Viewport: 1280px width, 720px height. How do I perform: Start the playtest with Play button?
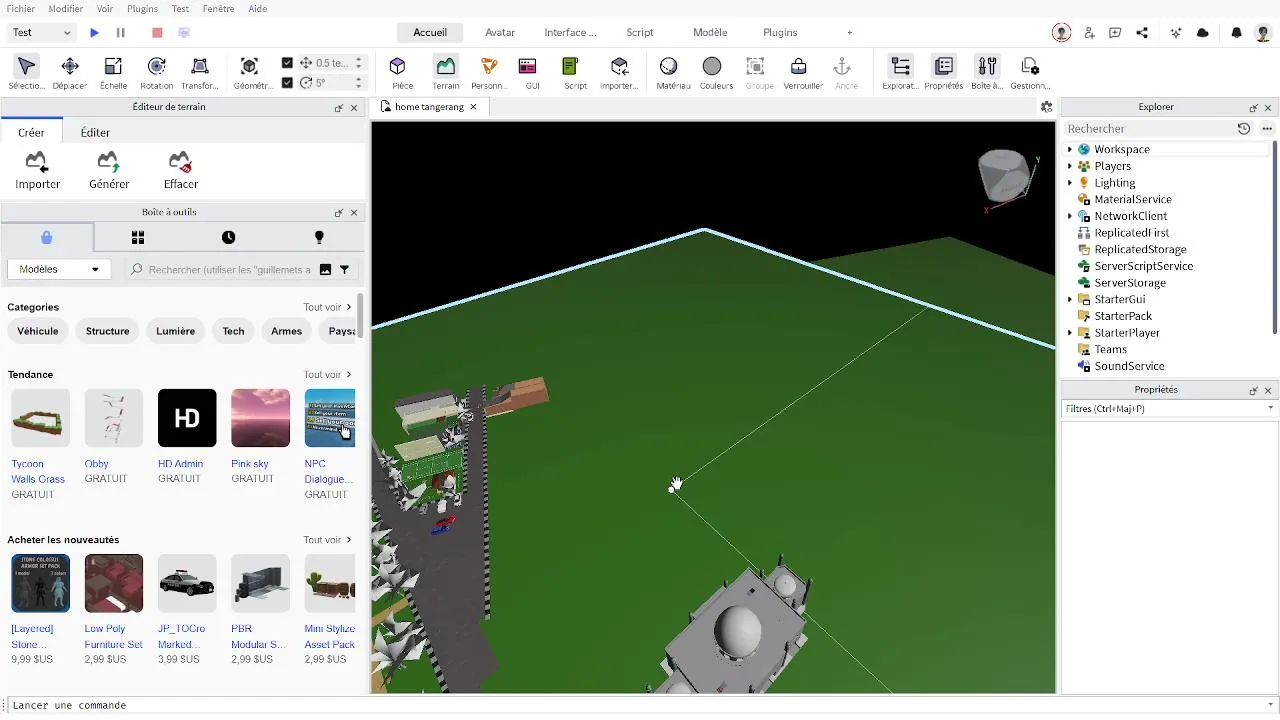(x=94, y=33)
